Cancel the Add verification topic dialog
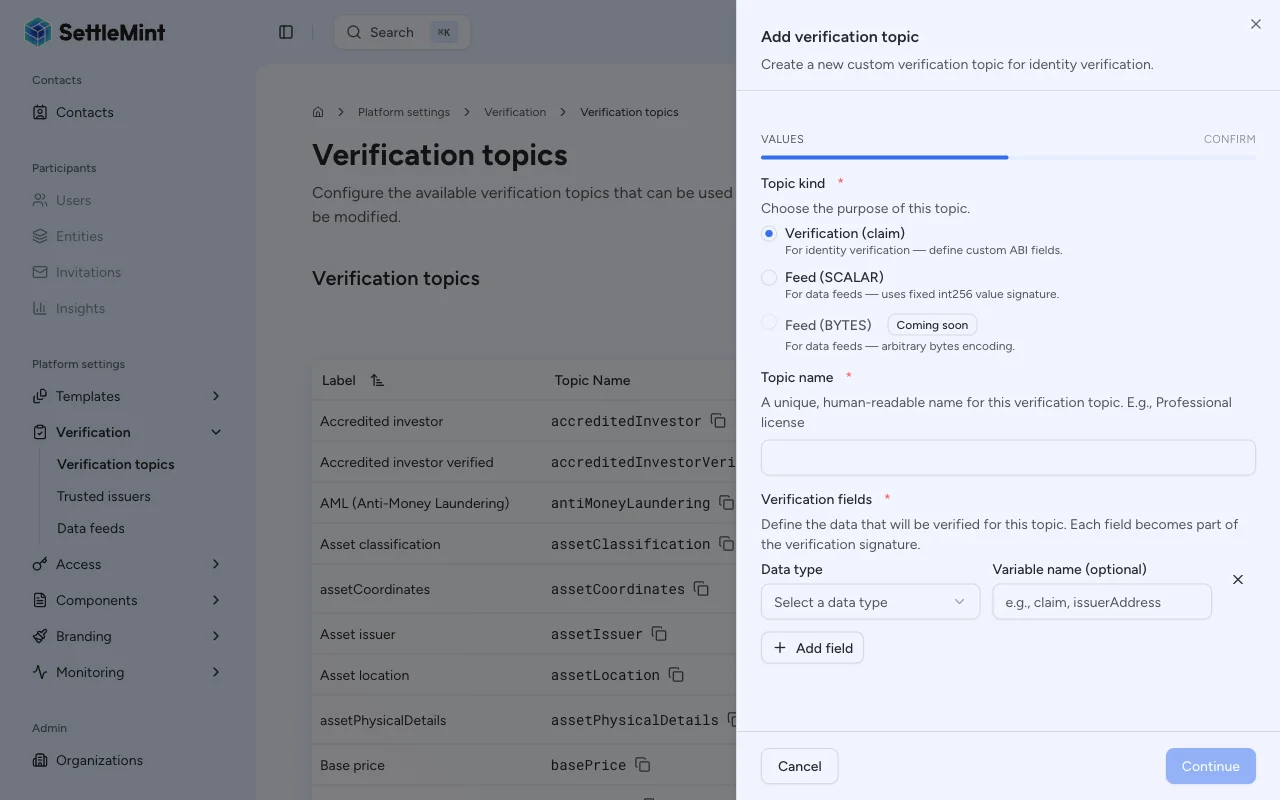This screenshot has width=1280, height=800. coord(799,766)
